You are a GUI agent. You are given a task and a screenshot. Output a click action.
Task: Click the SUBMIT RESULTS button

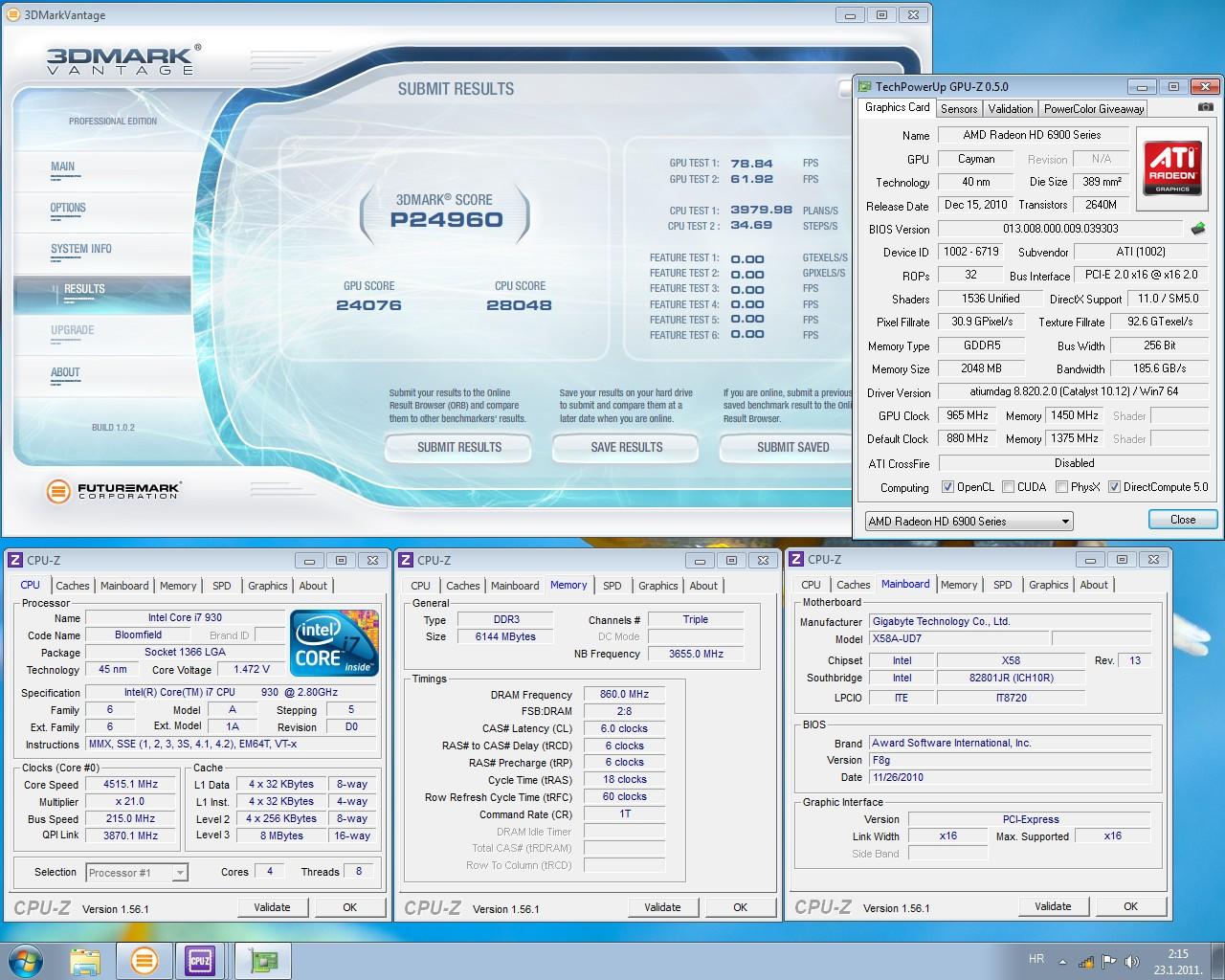[459, 447]
